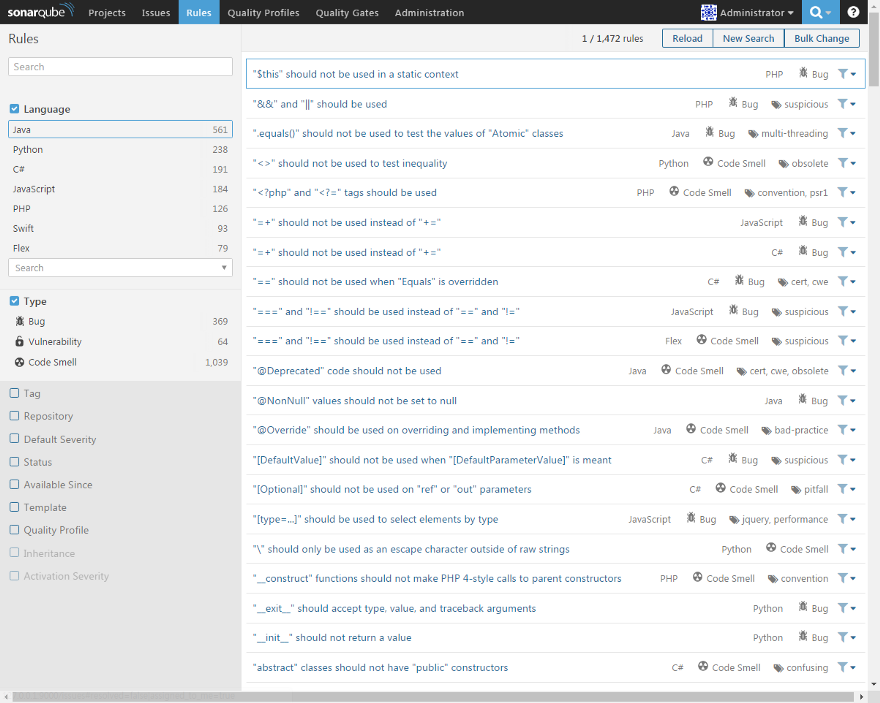The image size is (880, 703).
Task: Click filter icon for "$this" static context rule
Action: pyautogui.click(x=842, y=73)
